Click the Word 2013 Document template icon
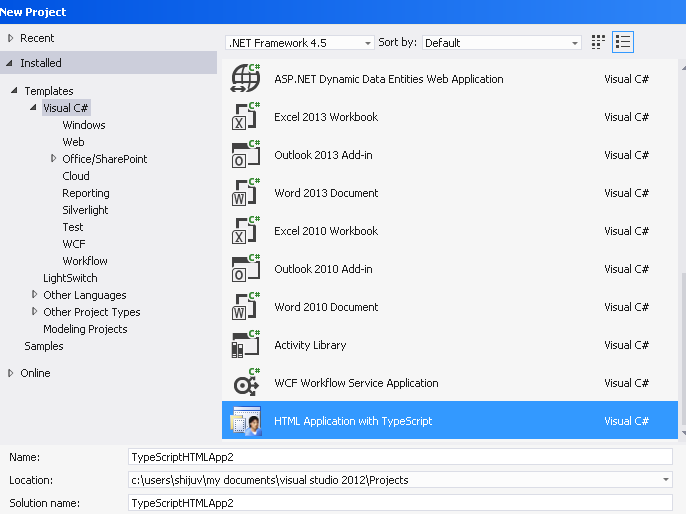686x514 pixels. [x=245, y=192]
